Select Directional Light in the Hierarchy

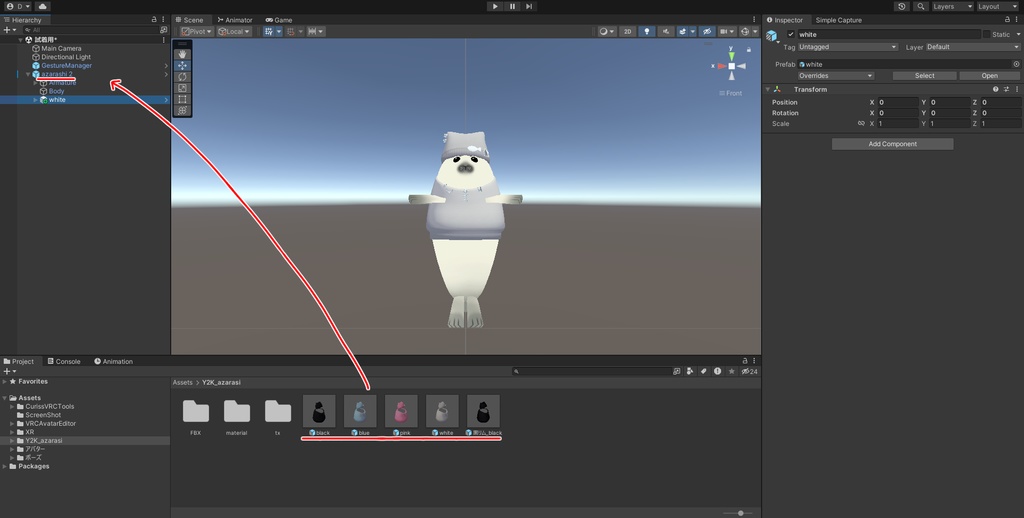coord(66,57)
